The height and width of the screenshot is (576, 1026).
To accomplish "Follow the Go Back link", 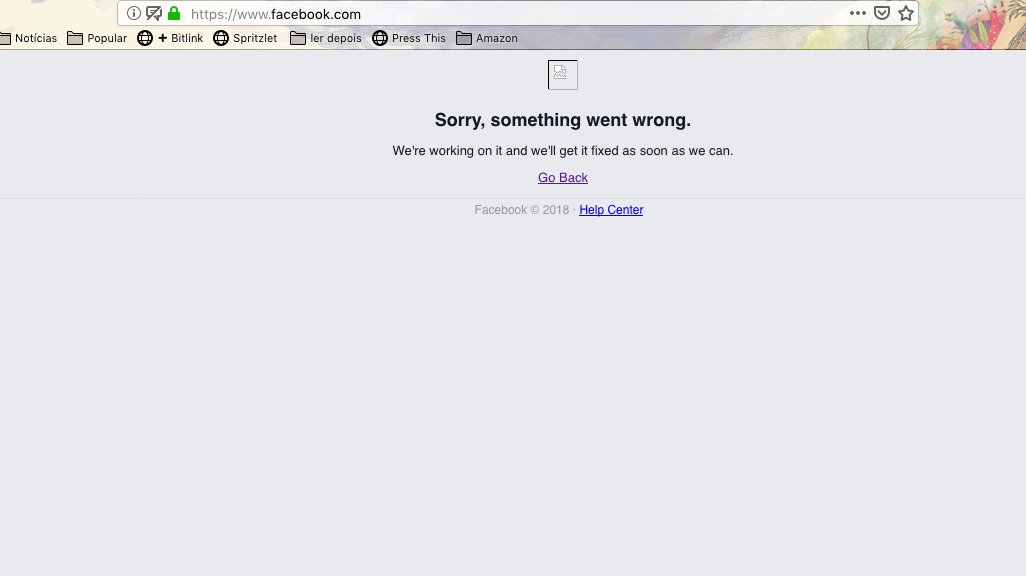I will pos(563,177).
